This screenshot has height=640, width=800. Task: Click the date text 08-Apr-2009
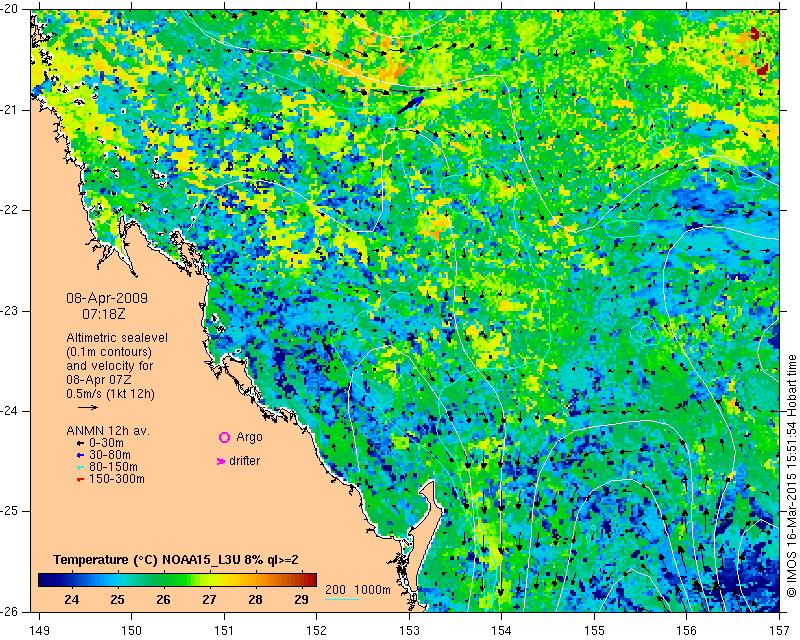107,298
